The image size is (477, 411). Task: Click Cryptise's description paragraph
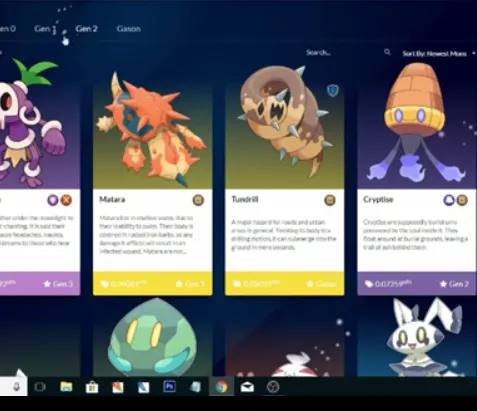415,234
